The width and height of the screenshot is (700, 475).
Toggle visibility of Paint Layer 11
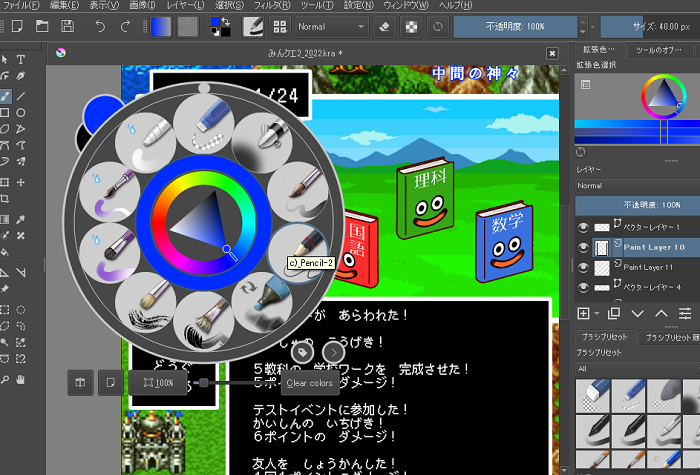click(585, 267)
